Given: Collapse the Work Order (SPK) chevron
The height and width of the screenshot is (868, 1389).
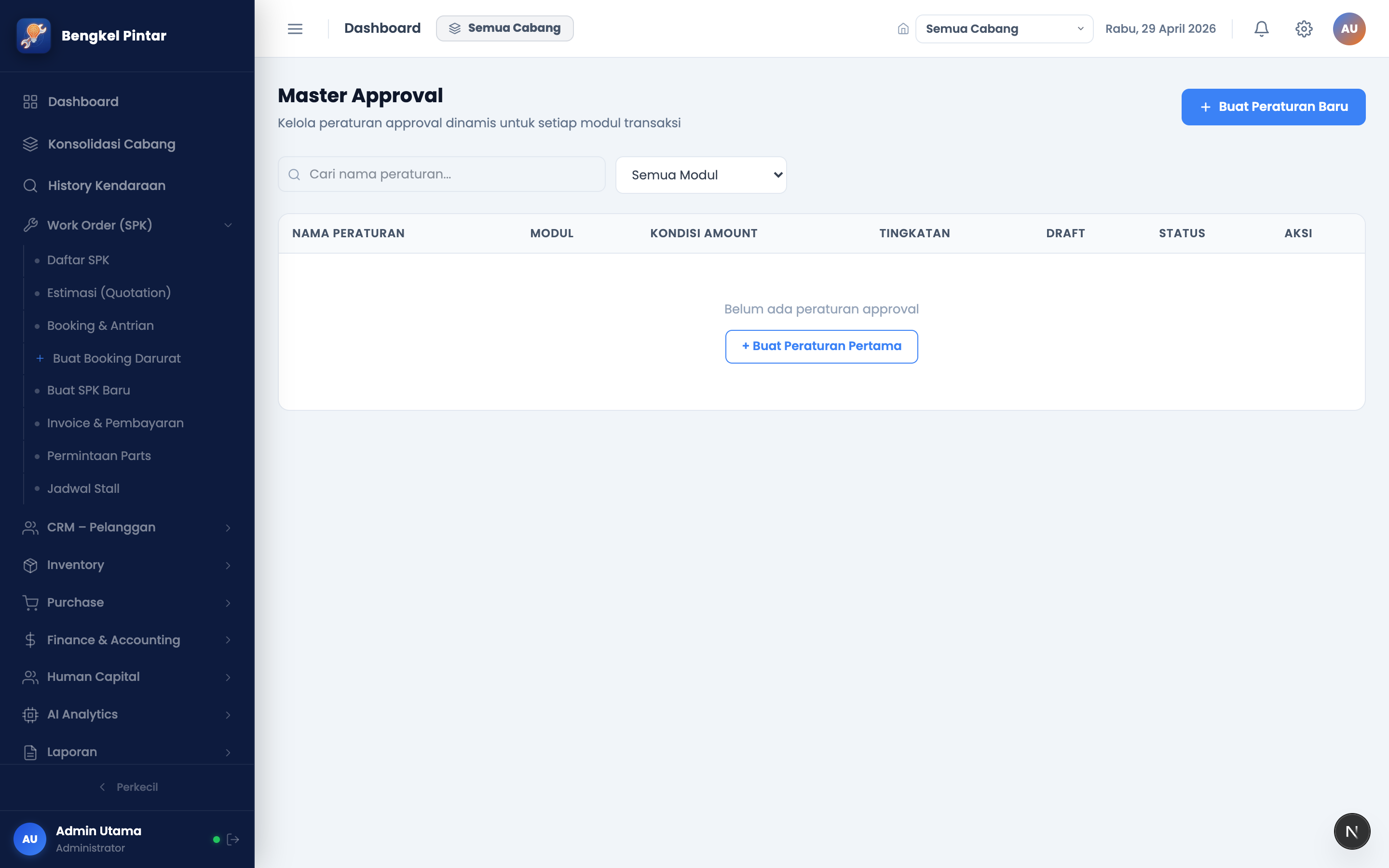Looking at the screenshot, I should pos(228,225).
